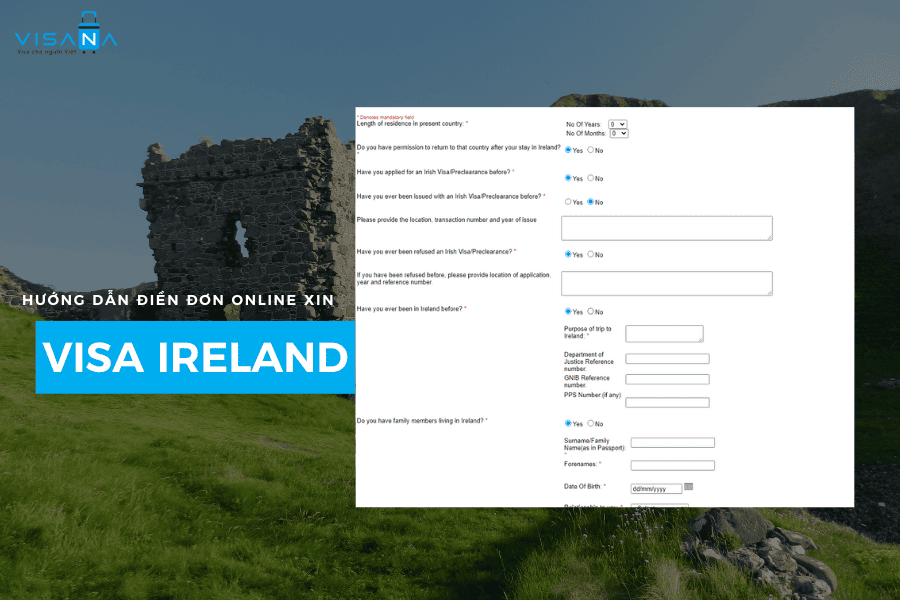Open the No Of Months dropdown
Screen dimensions: 900x600
click(618, 132)
